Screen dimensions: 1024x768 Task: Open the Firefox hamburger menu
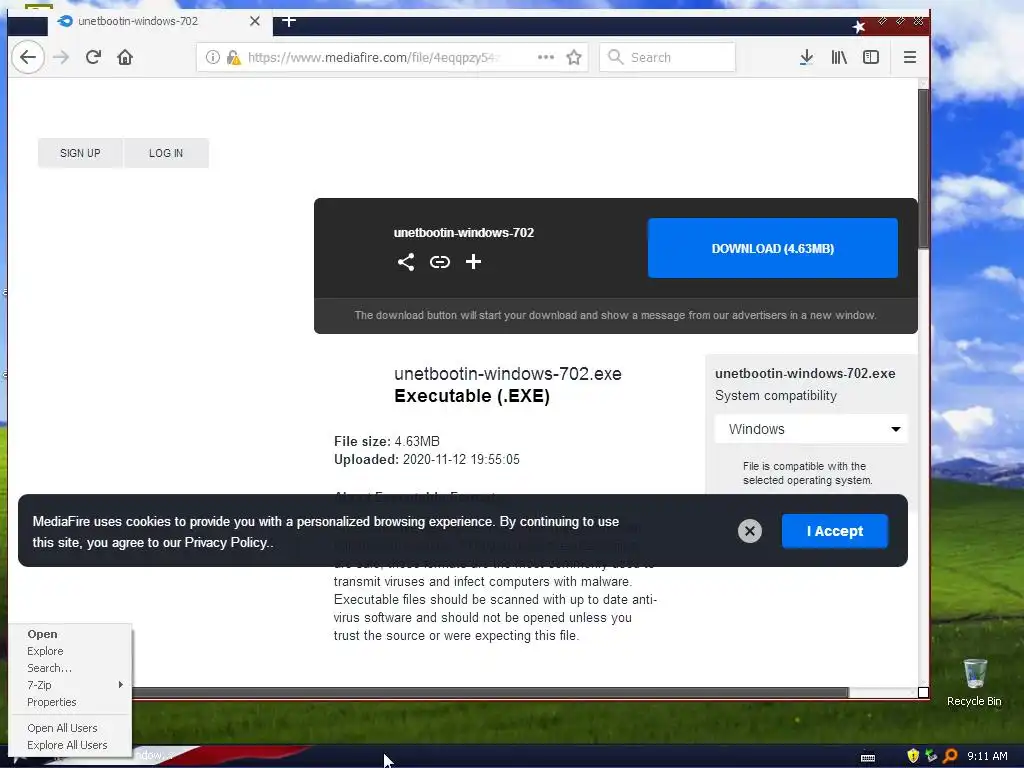coord(910,57)
